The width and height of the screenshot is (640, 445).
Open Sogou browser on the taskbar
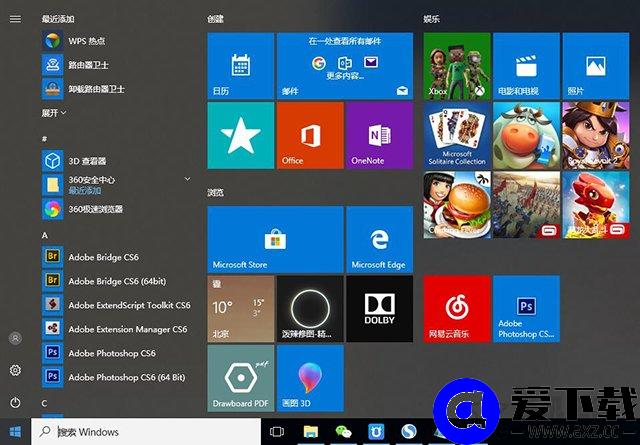tap(409, 432)
